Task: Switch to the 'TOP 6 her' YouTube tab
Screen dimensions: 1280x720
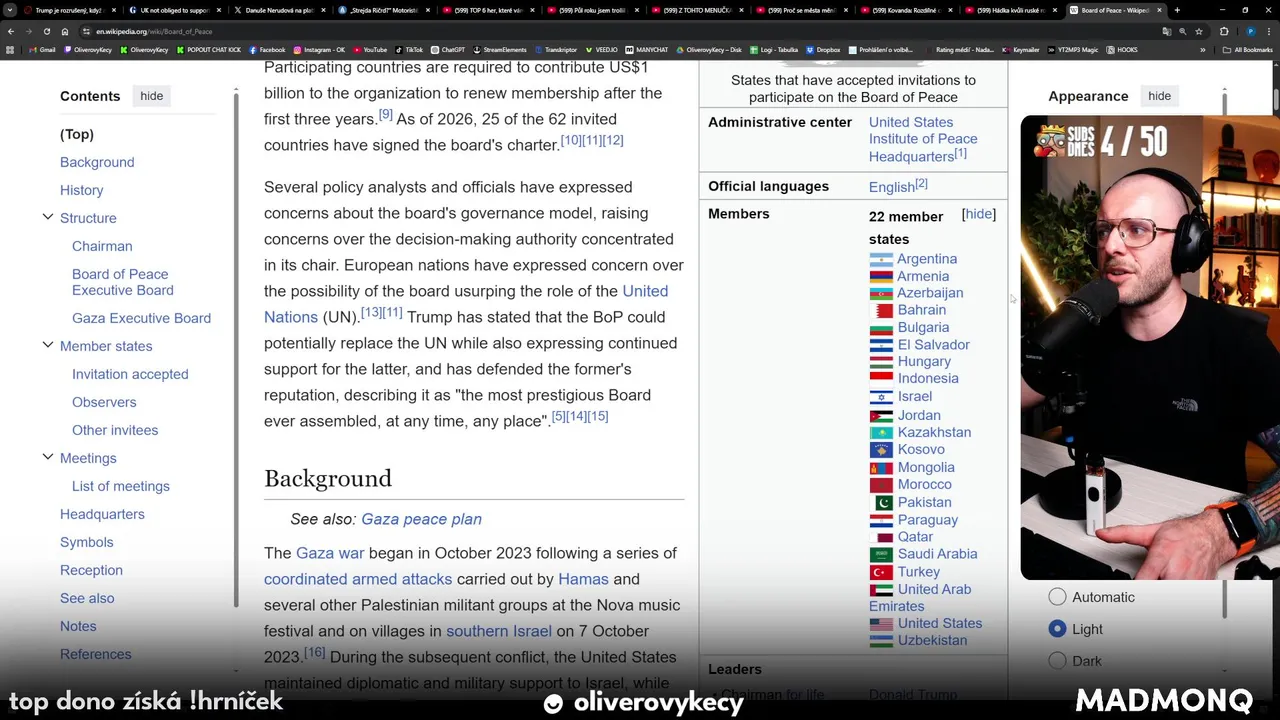Action: coord(487,10)
